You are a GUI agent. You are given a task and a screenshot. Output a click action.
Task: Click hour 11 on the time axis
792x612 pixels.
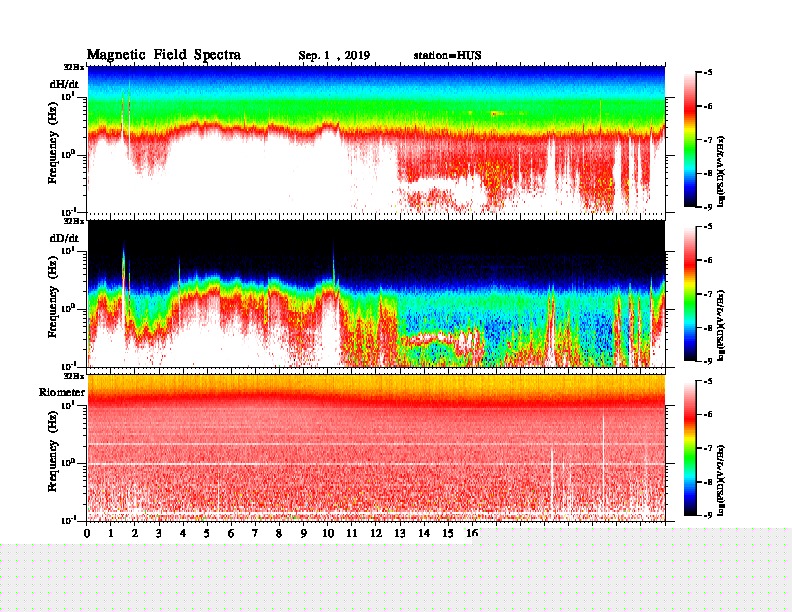(352, 533)
